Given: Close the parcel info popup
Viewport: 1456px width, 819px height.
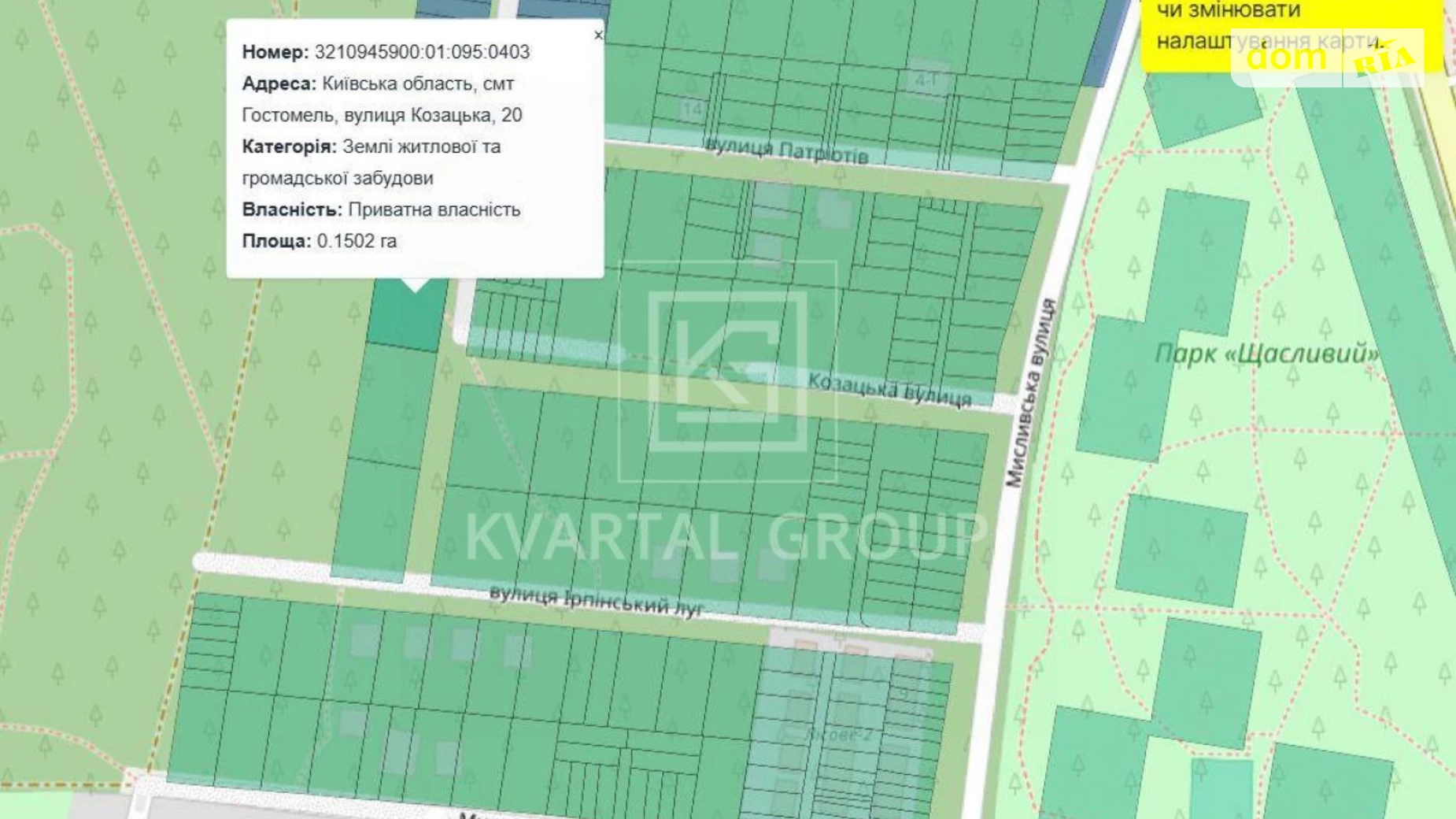Looking at the screenshot, I should coord(598,35).
